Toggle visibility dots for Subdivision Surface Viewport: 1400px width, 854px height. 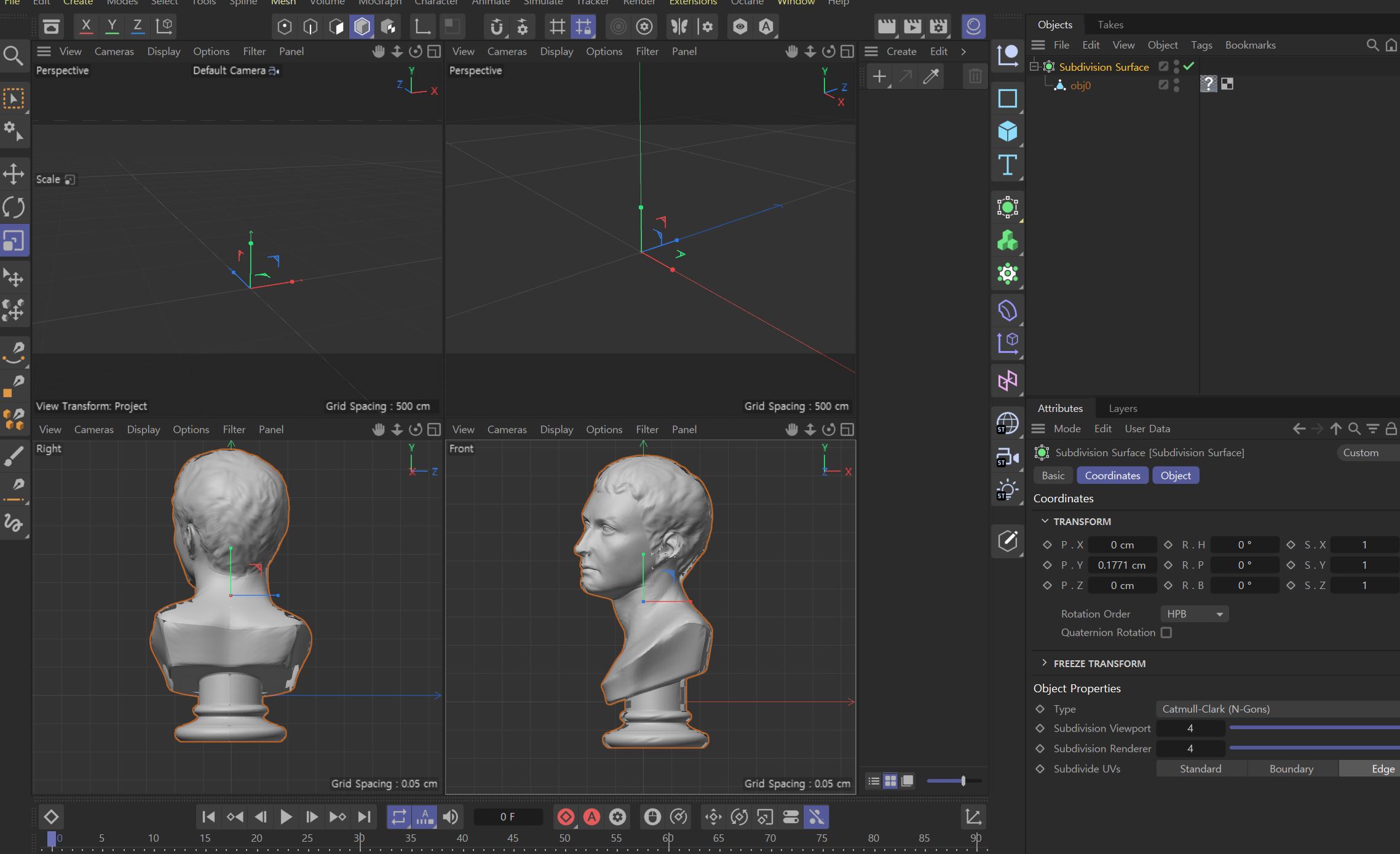coord(1176,66)
